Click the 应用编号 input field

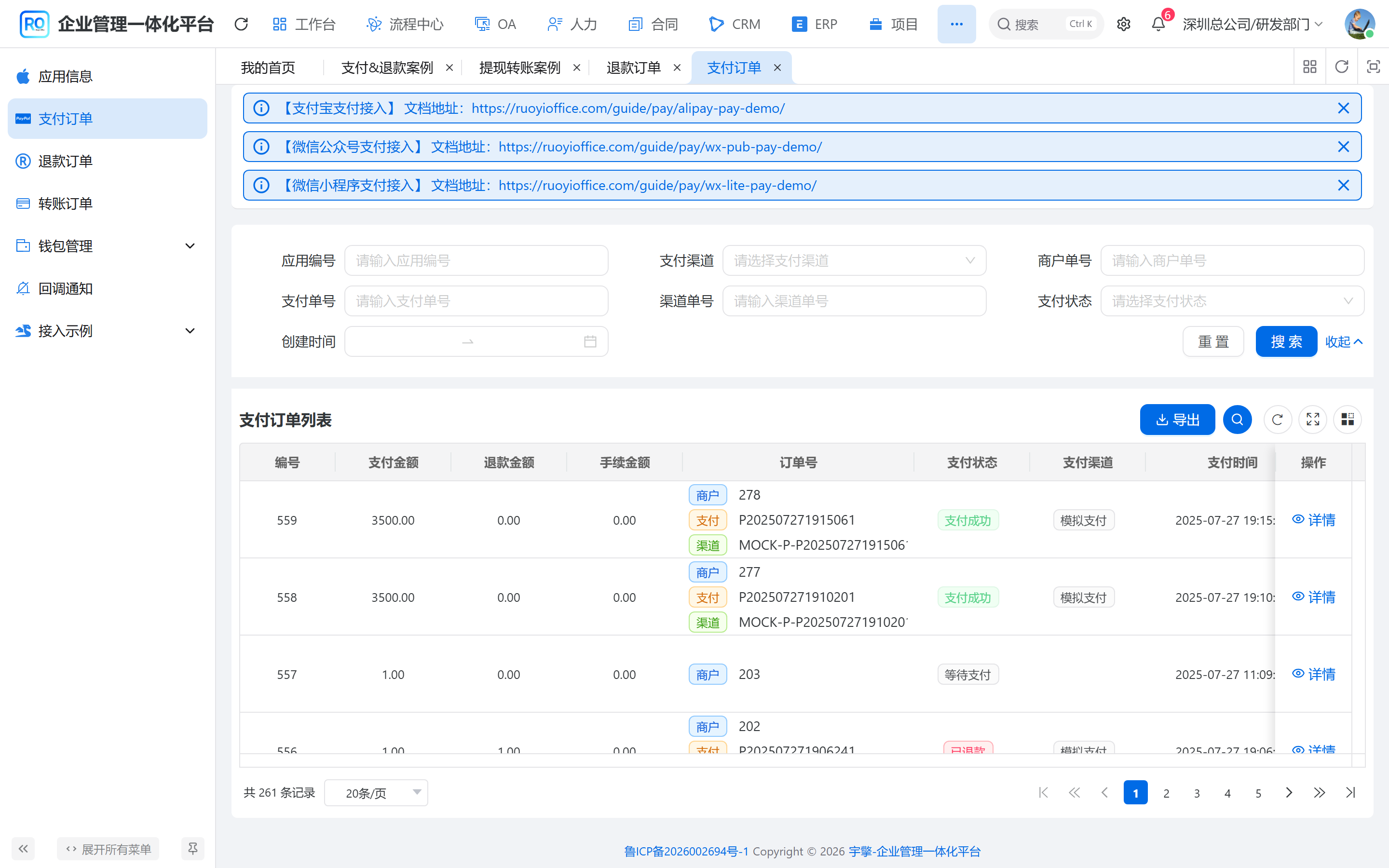(476, 260)
